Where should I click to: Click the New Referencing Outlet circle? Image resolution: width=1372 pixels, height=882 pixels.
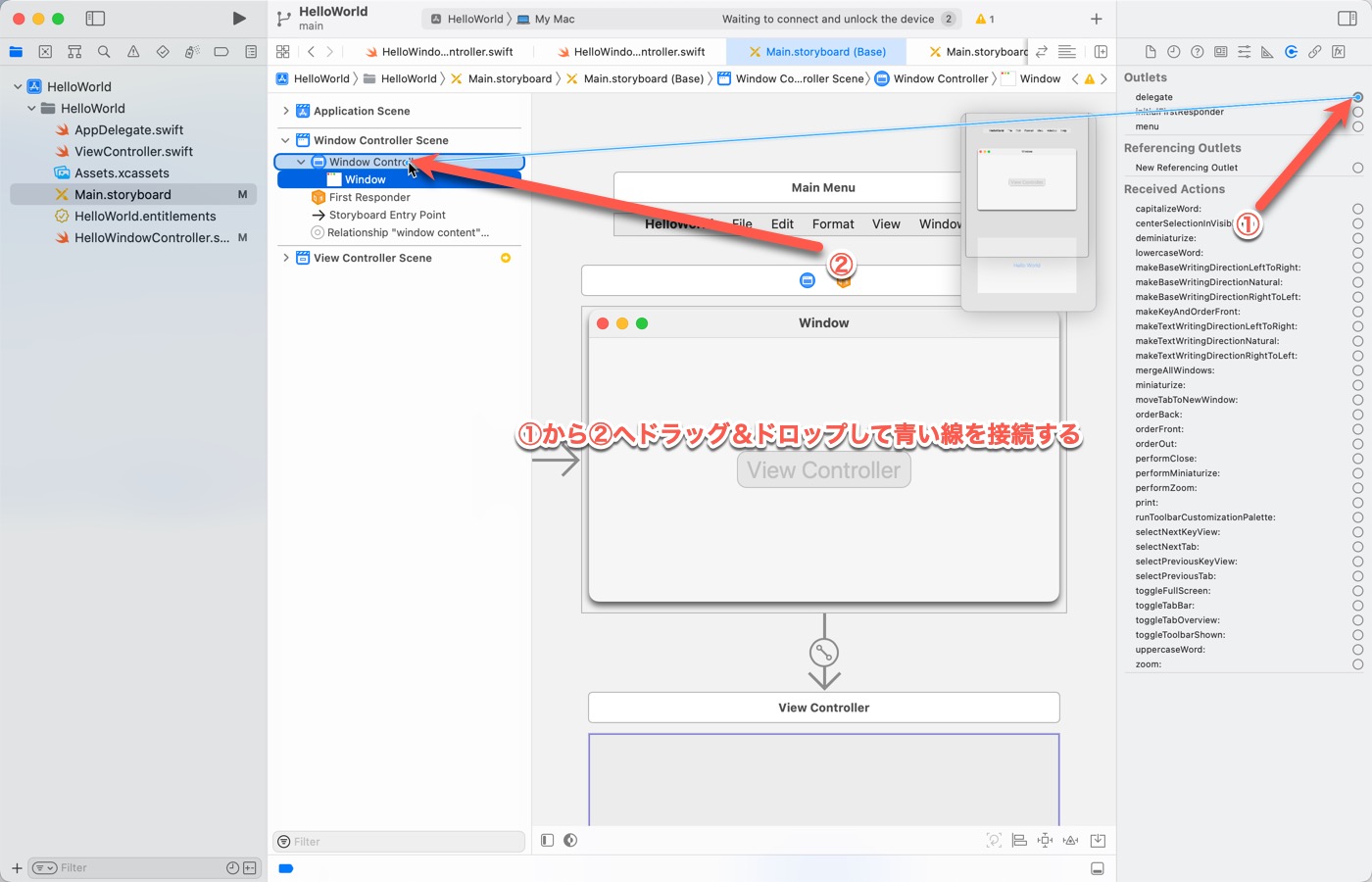coord(1357,168)
